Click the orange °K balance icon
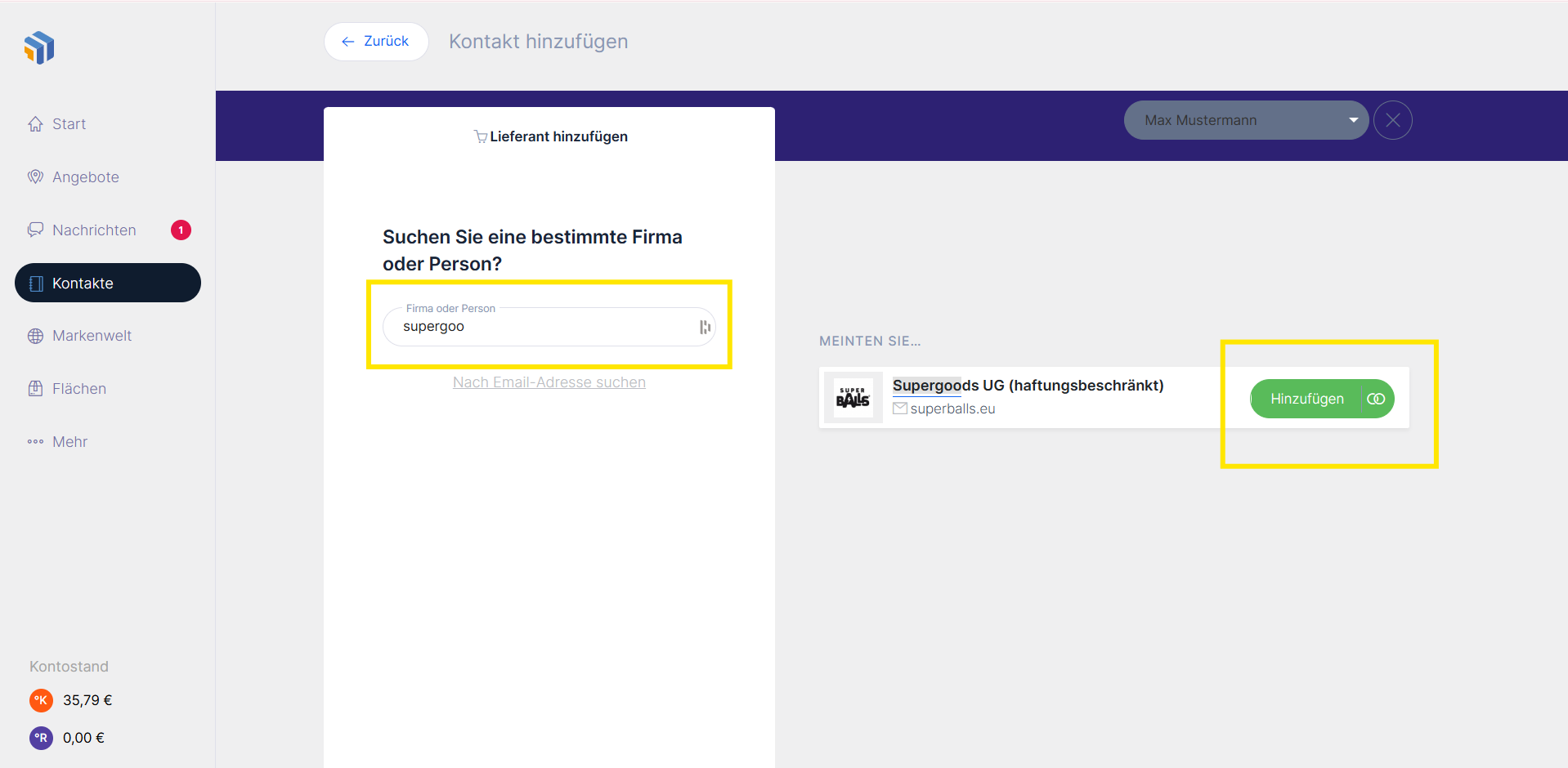This screenshot has width=1568, height=768. click(x=41, y=700)
